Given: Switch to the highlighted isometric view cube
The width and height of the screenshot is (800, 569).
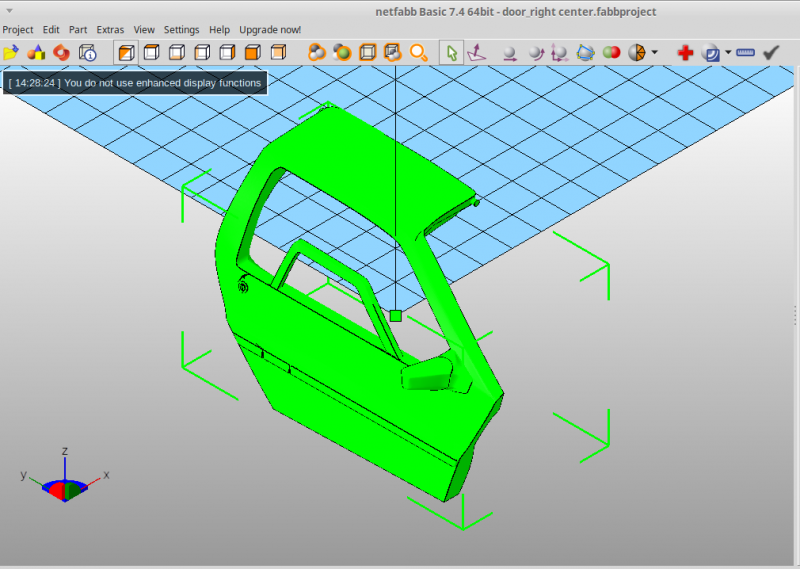Looking at the screenshot, I should pyautogui.click(x=126, y=53).
